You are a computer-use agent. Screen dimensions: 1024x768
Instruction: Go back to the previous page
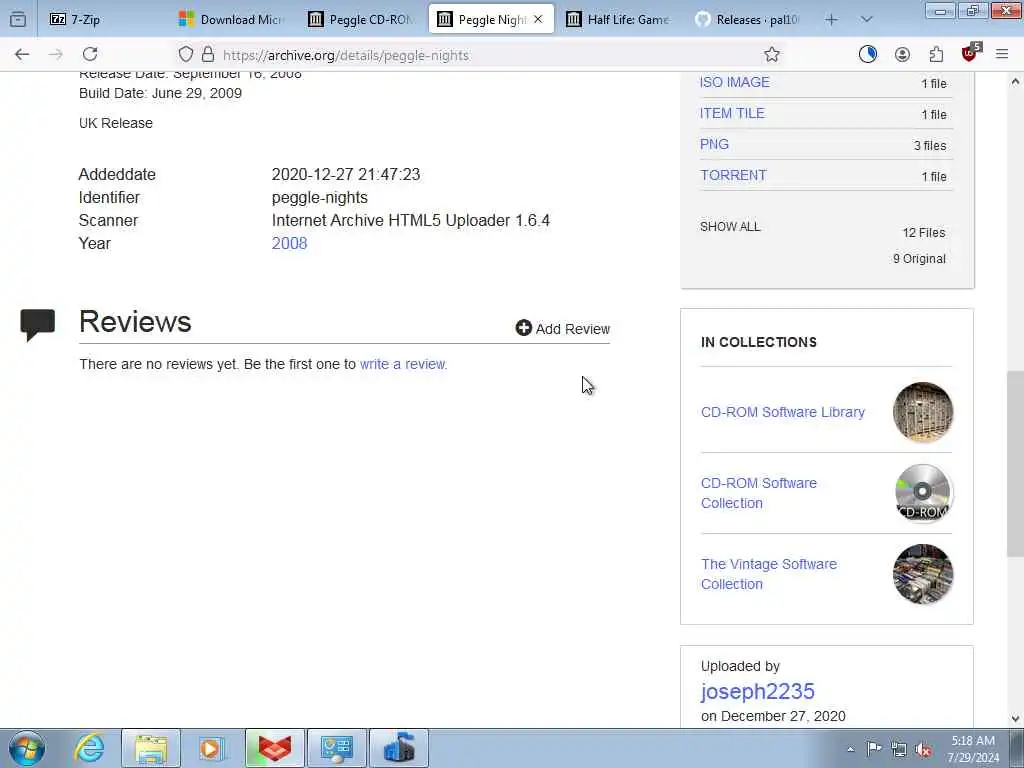point(22,55)
